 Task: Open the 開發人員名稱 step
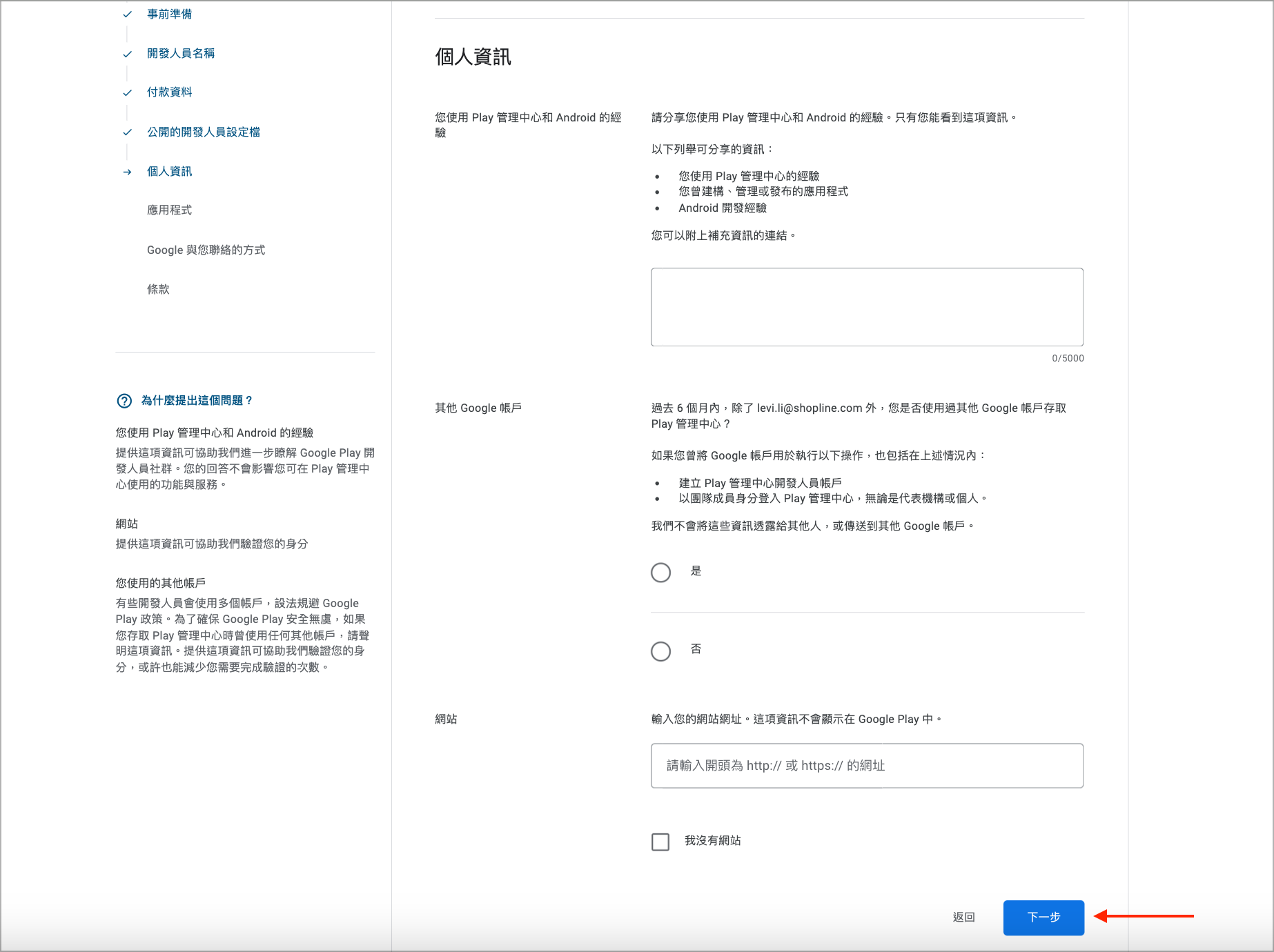pyautogui.click(x=181, y=53)
